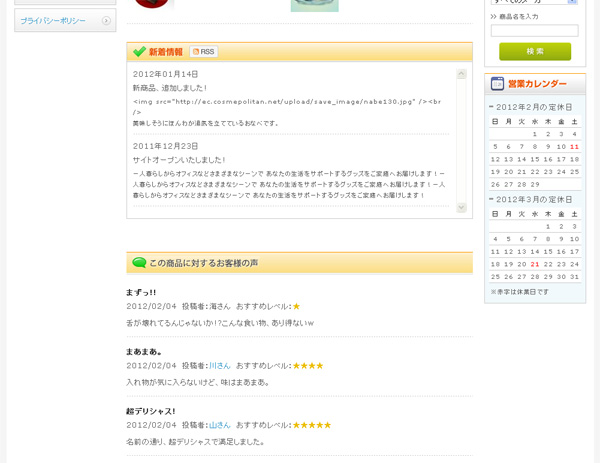600x463 pixels.
Task: Click the arrow icon beside プライバシーポリシー
Action: point(106,21)
